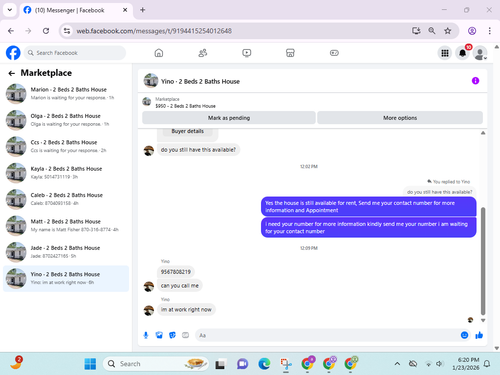Open Kayla's 2 Beds 2 Baths conversation
The image size is (500, 375).
(x=66, y=173)
